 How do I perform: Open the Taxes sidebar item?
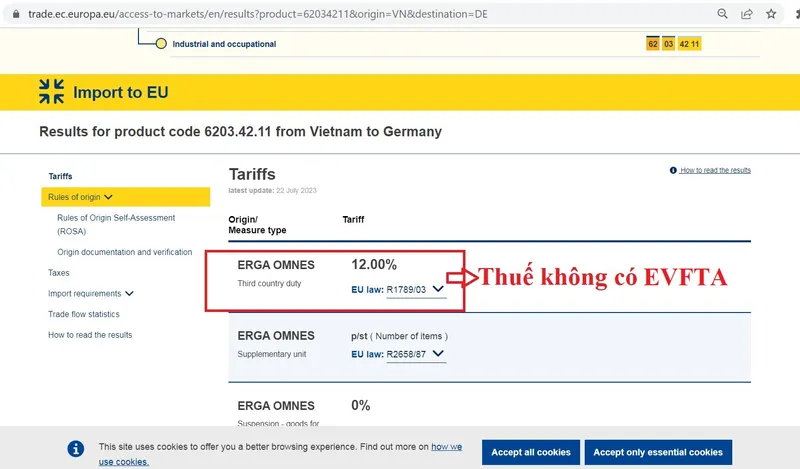(59, 272)
